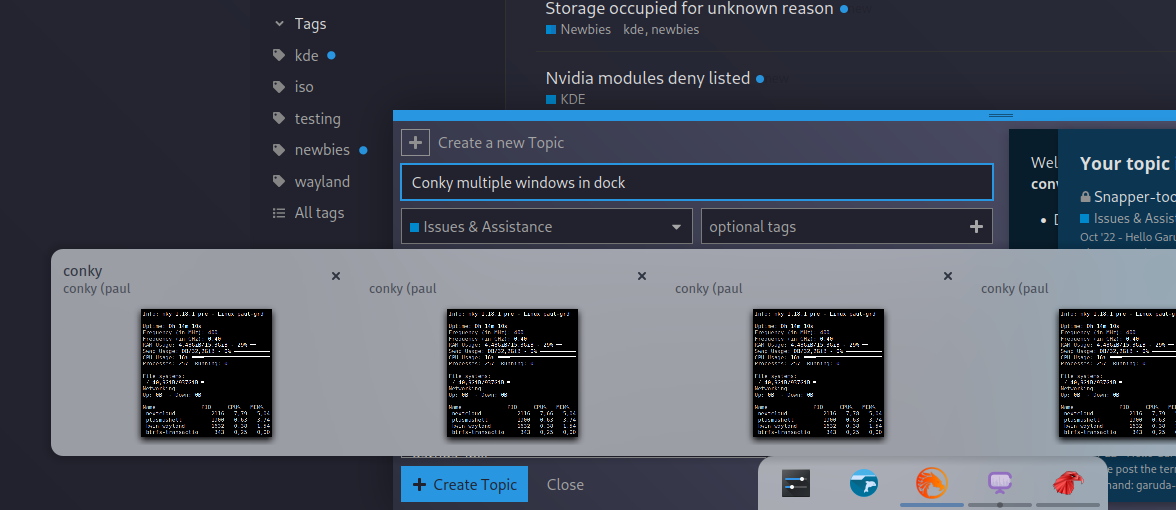Open the wayland tag in sidebar
1176x510 pixels.
click(x=322, y=182)
